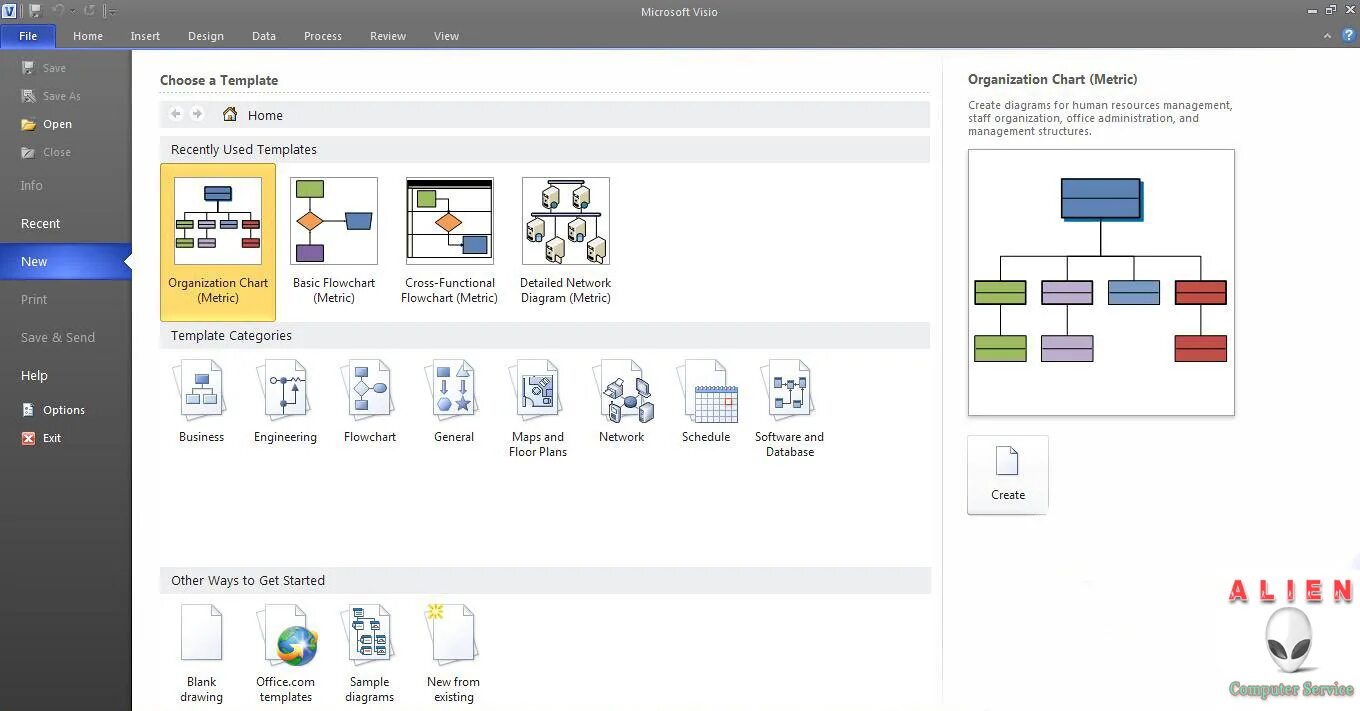Open the Schedule template category
Viewport: 1360px width, 711px height.
pyautogui.click(x=706, y=402)
